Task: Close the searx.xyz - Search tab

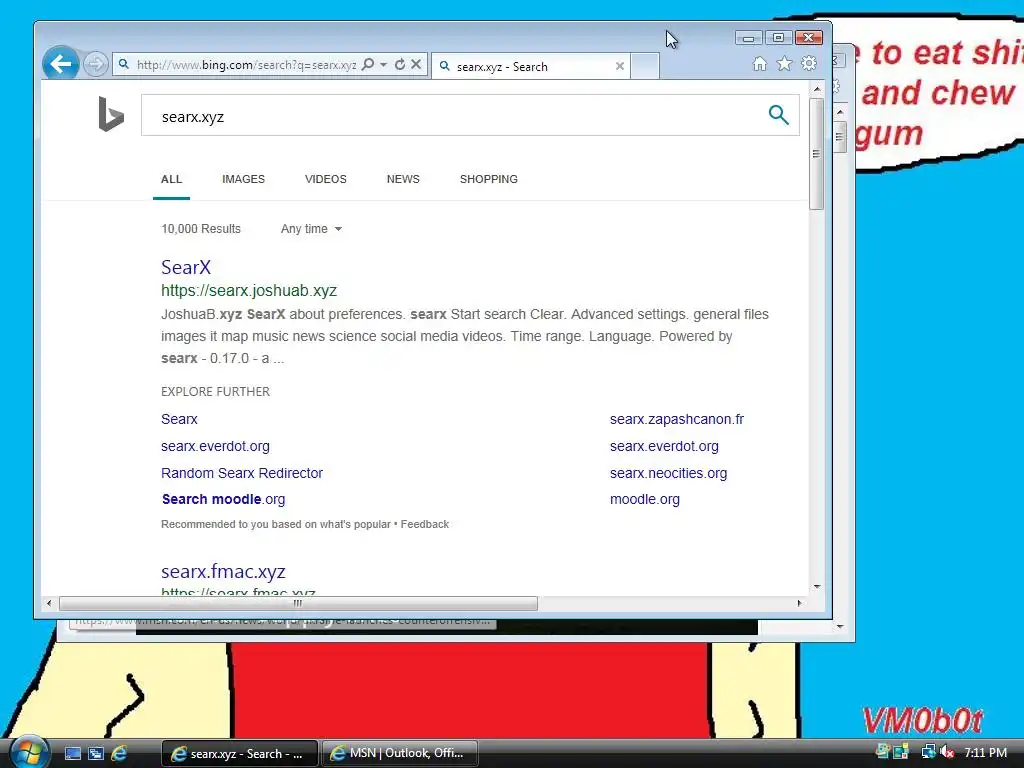Action: (x=620, y=66)
